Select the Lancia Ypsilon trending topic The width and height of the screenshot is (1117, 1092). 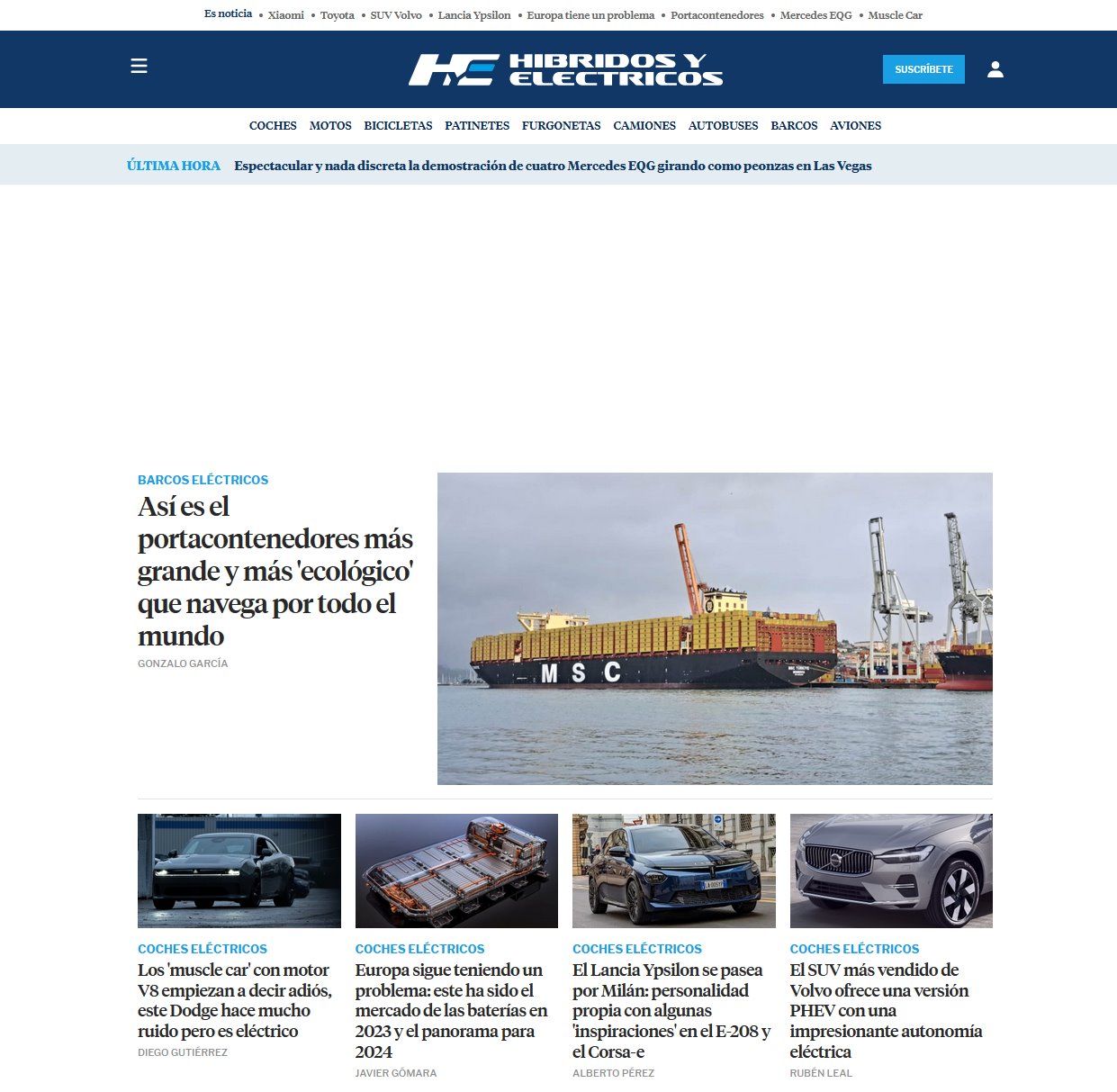474,15
